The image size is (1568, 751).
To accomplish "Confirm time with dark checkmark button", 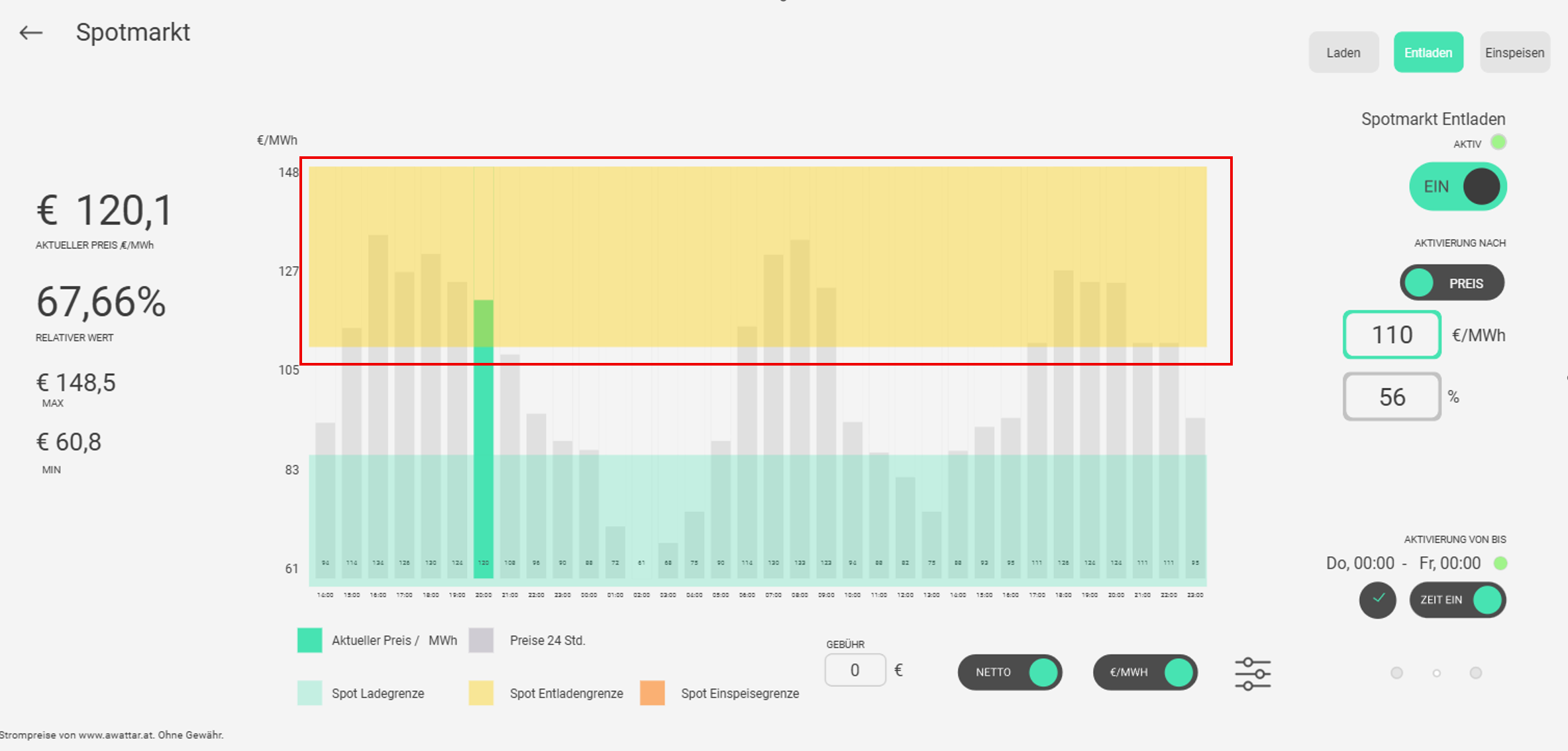I will (1377, 600).
